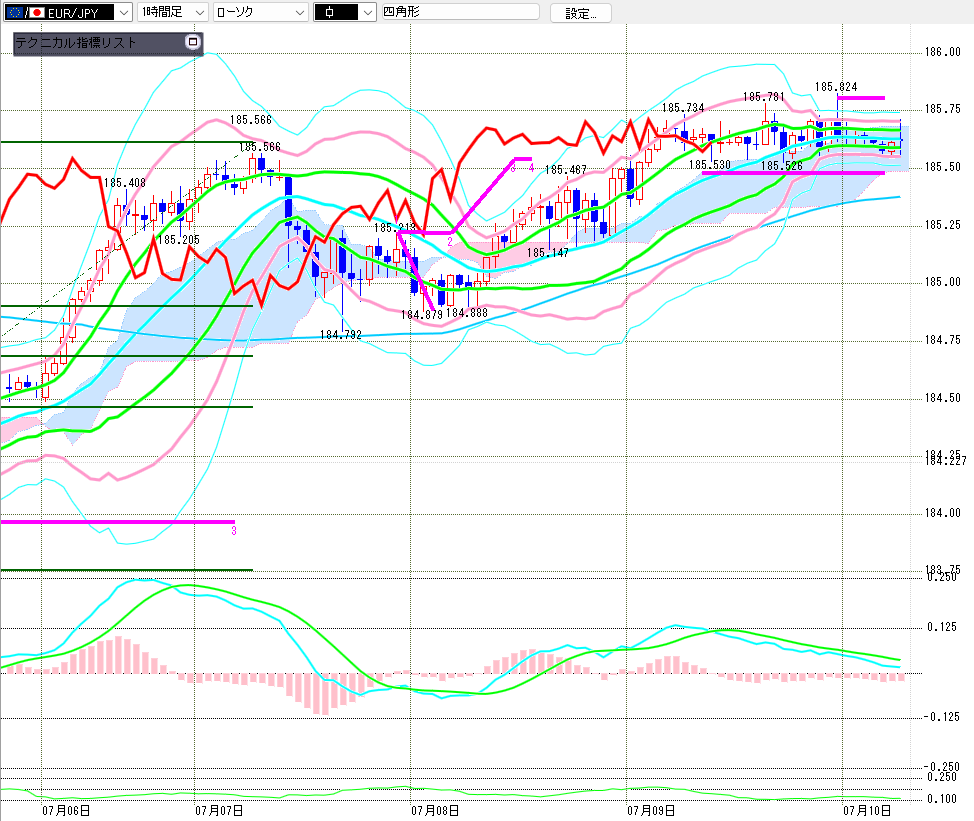Click the magenta wave marker labeled 4
Viewport: 974px width, 821px height.
click(x=531, y=168)
